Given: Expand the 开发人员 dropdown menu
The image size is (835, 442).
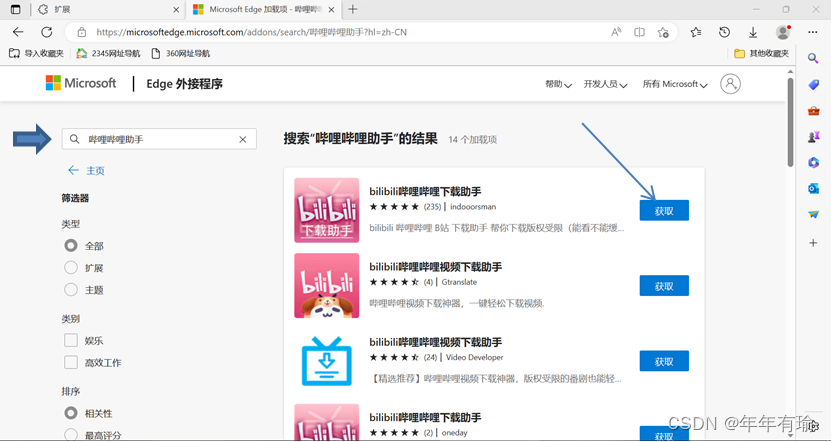Looking at the screenshot, I should [605, 84].
